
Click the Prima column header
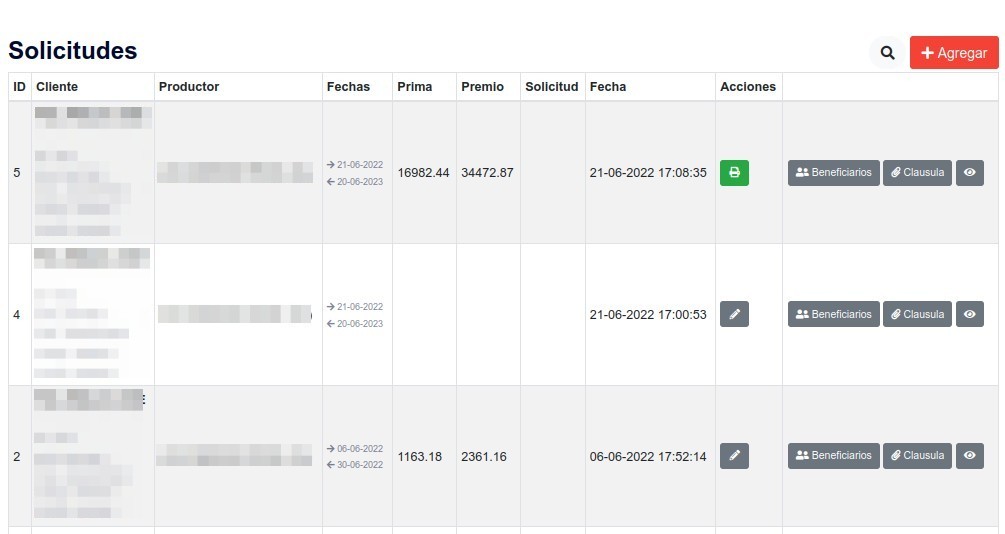[x=414, y=87]
